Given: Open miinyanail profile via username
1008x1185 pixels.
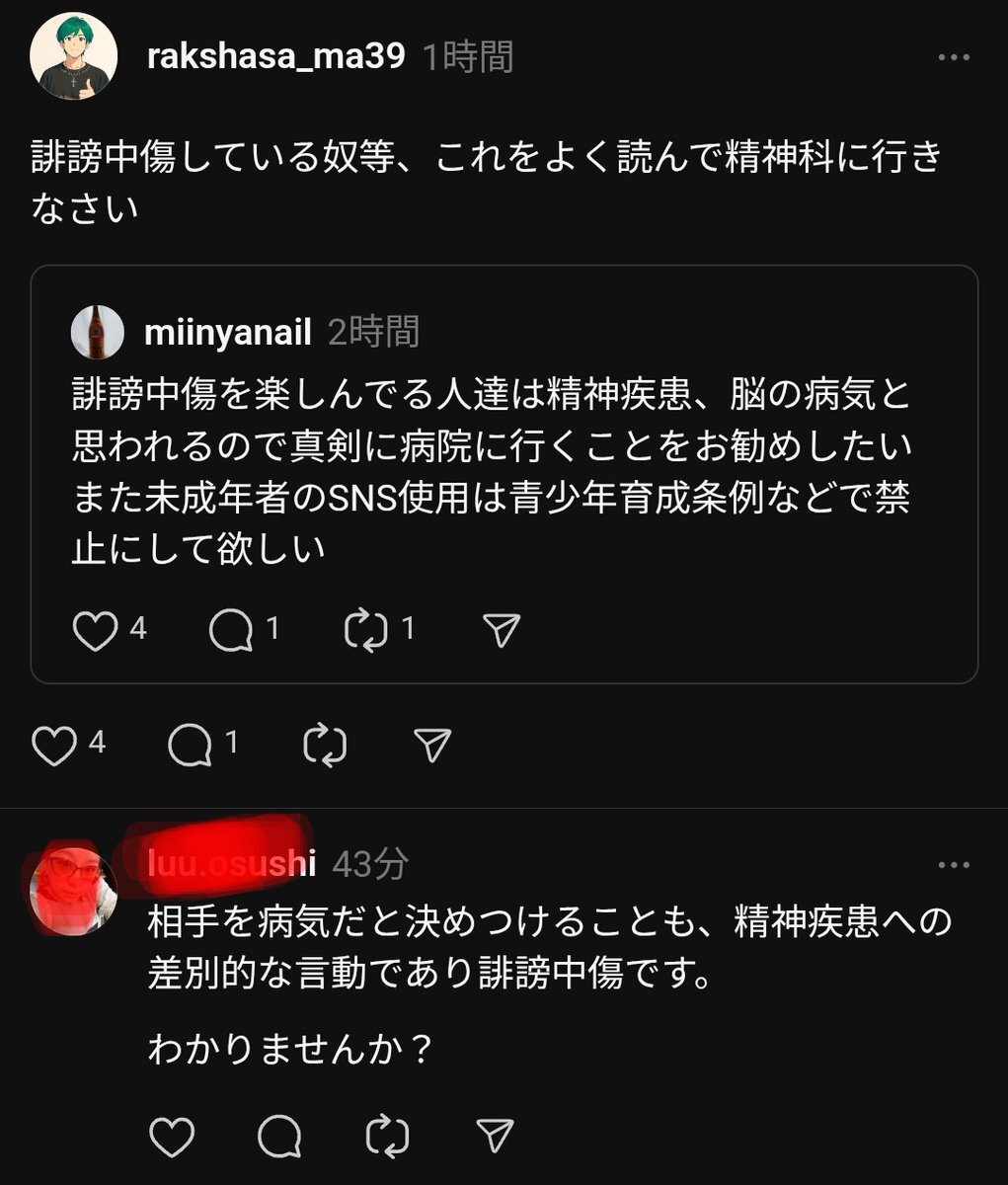Looking at the screenshot, I should [228, 333].
